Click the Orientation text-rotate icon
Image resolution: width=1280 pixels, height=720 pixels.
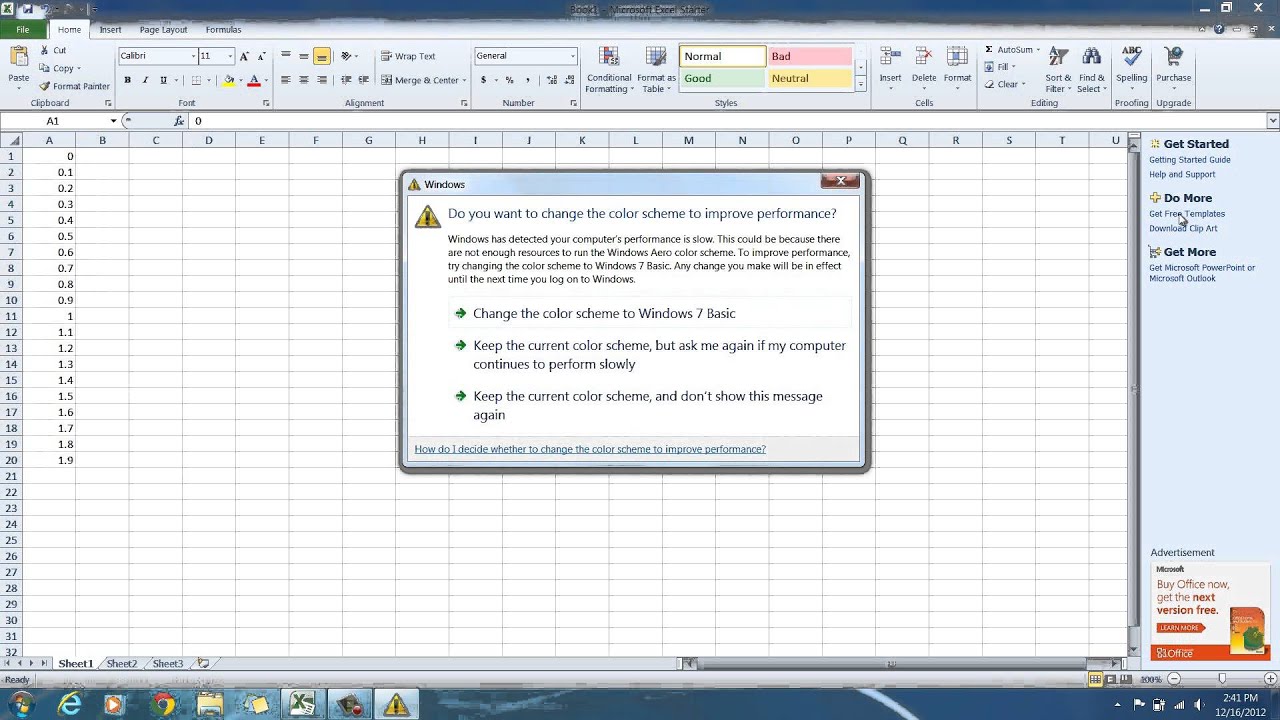(347, 56)
